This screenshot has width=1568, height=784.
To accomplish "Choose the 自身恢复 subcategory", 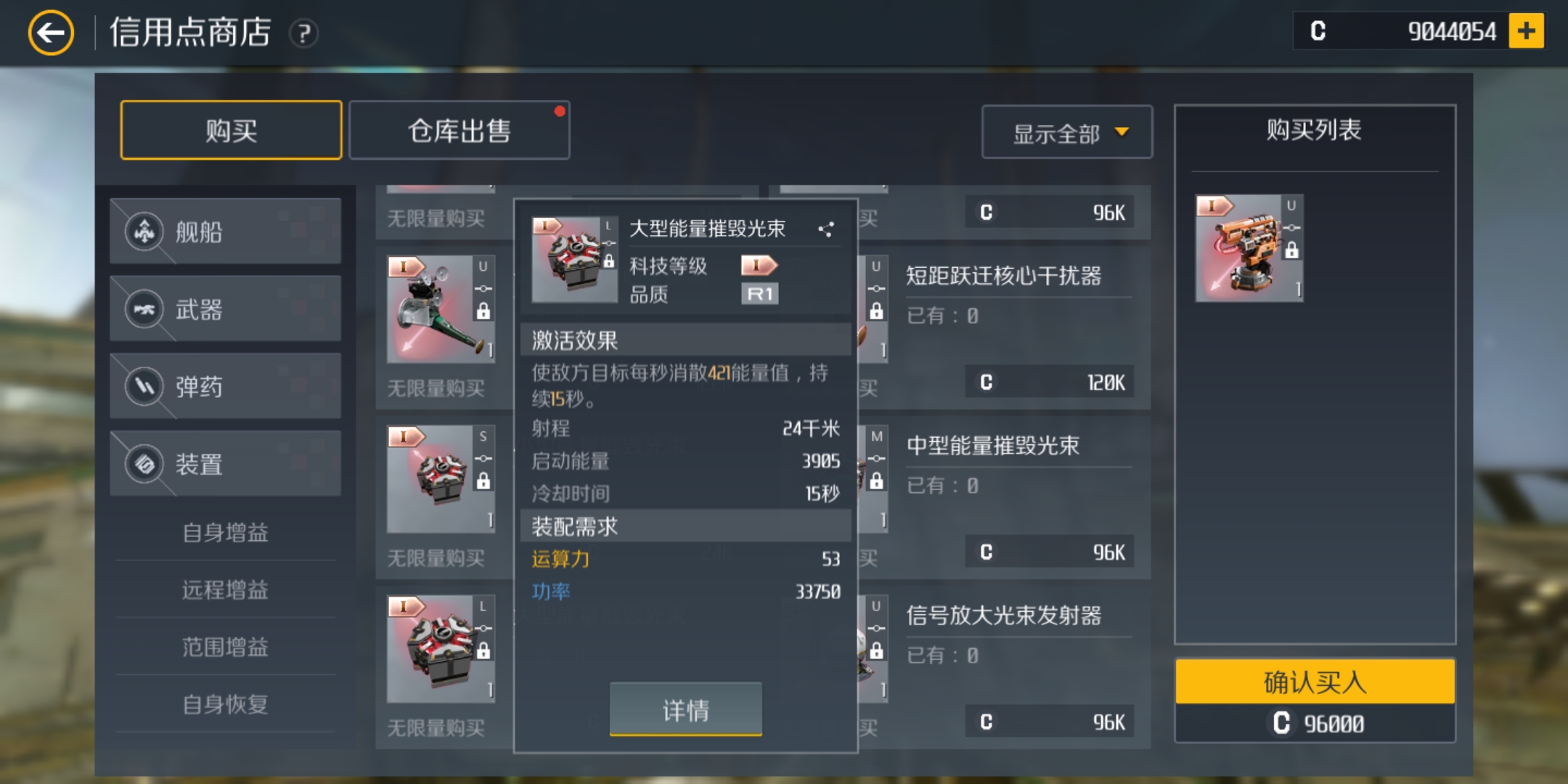I will click(225, 704).
